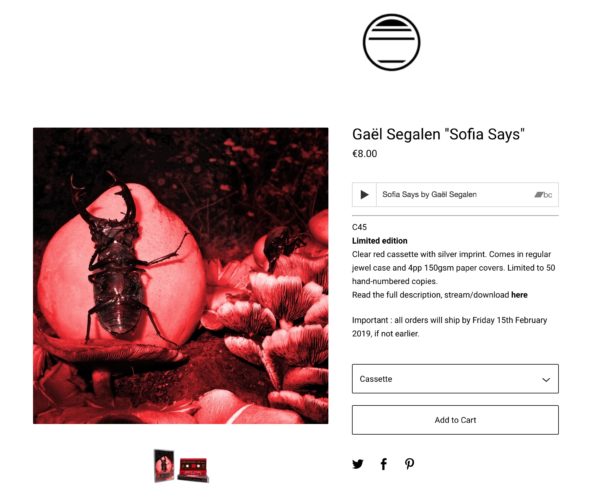The image size is (590, 497).
Task: Add the cassette to cart
Action: (x=455, y=420)
